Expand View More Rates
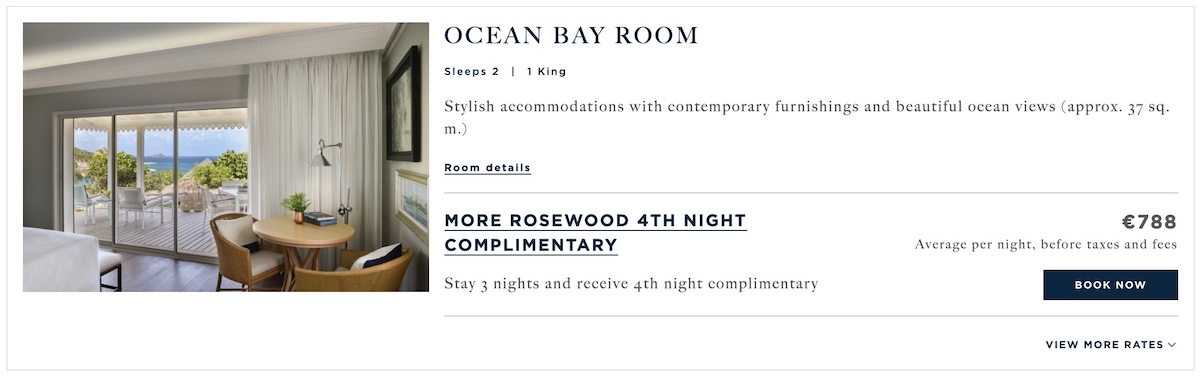Screen dimensions: 1200x377 pos(1111,345)
